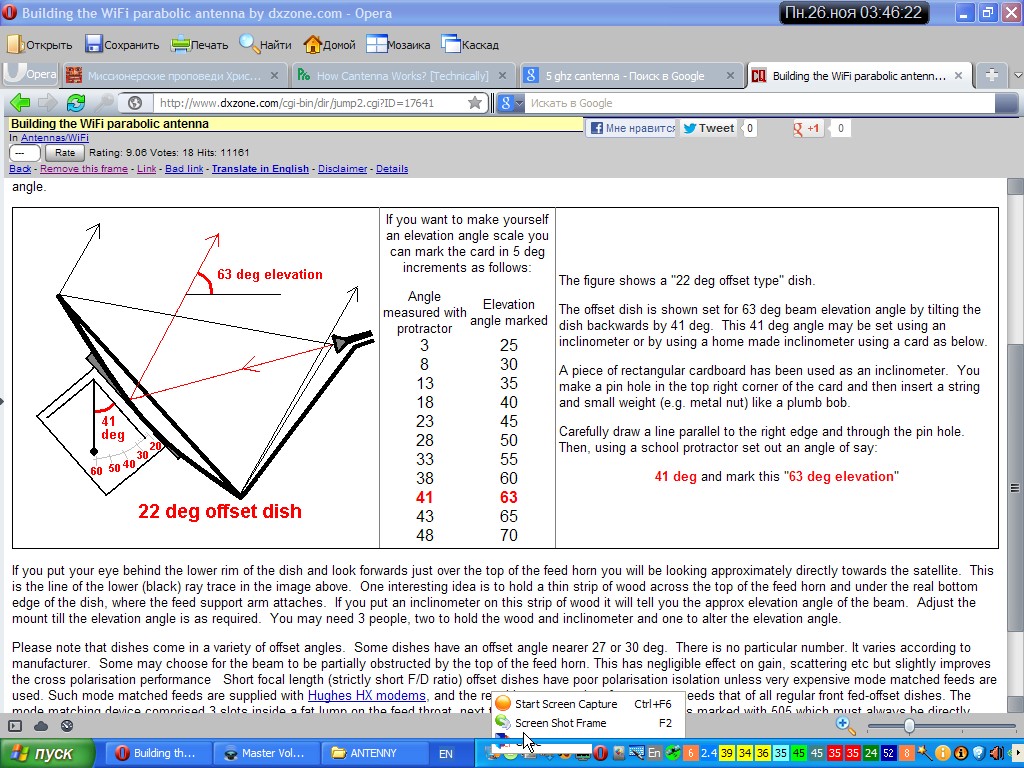The width and height of the screenshot is (1024, 768).
Task: Click the URL address field
Action: (x=312, y=103)
